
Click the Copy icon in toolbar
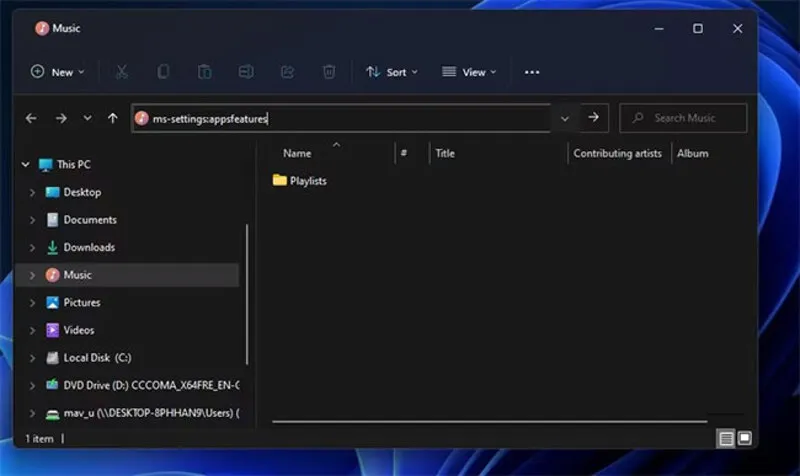tap(163, 72)
